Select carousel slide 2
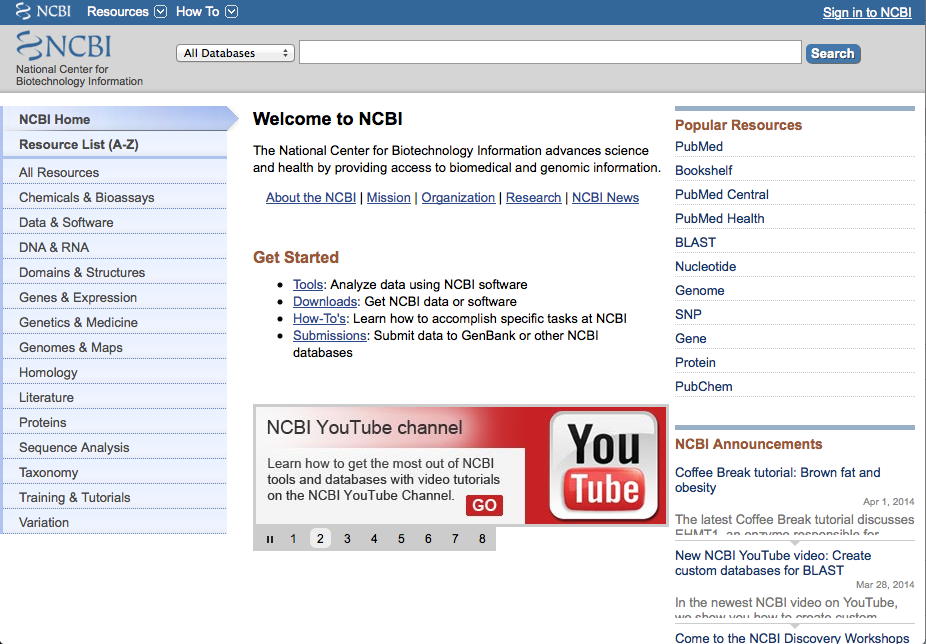Viewport: 926px width, 644px height. (320, 539)
